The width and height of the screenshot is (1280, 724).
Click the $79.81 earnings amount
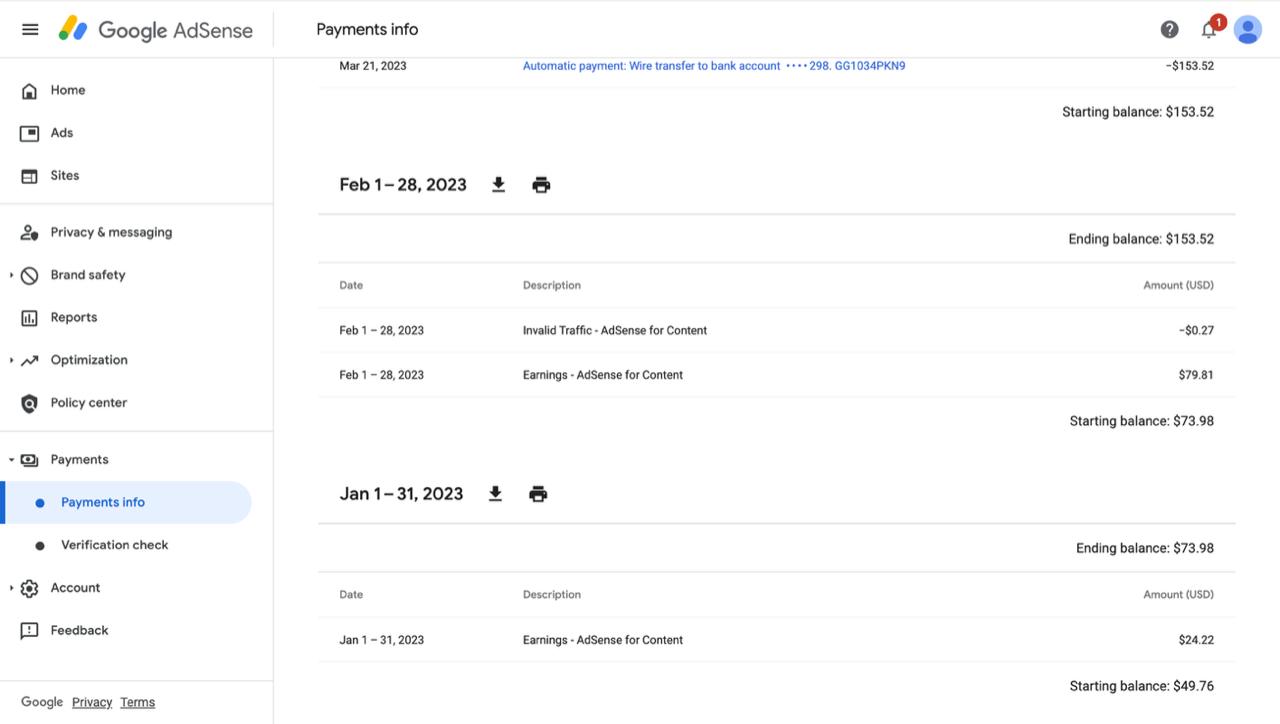(1196, 375)
